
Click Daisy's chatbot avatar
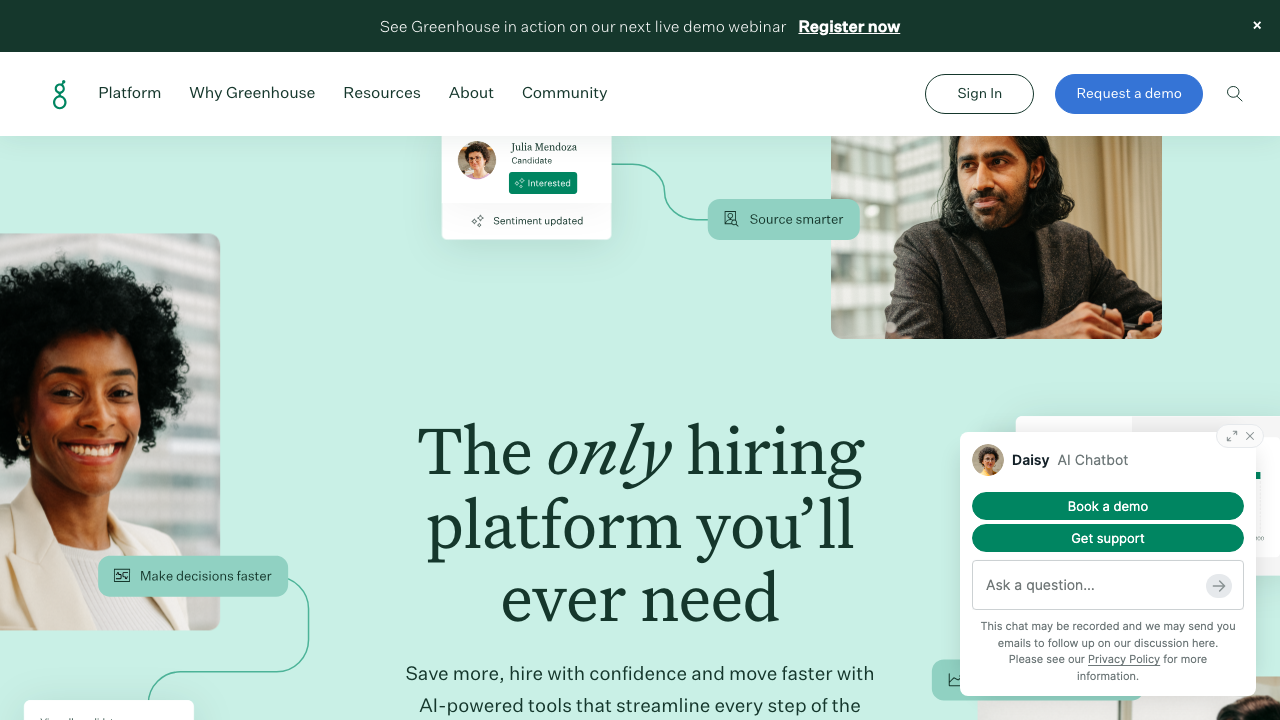click(x=988, y=460)
